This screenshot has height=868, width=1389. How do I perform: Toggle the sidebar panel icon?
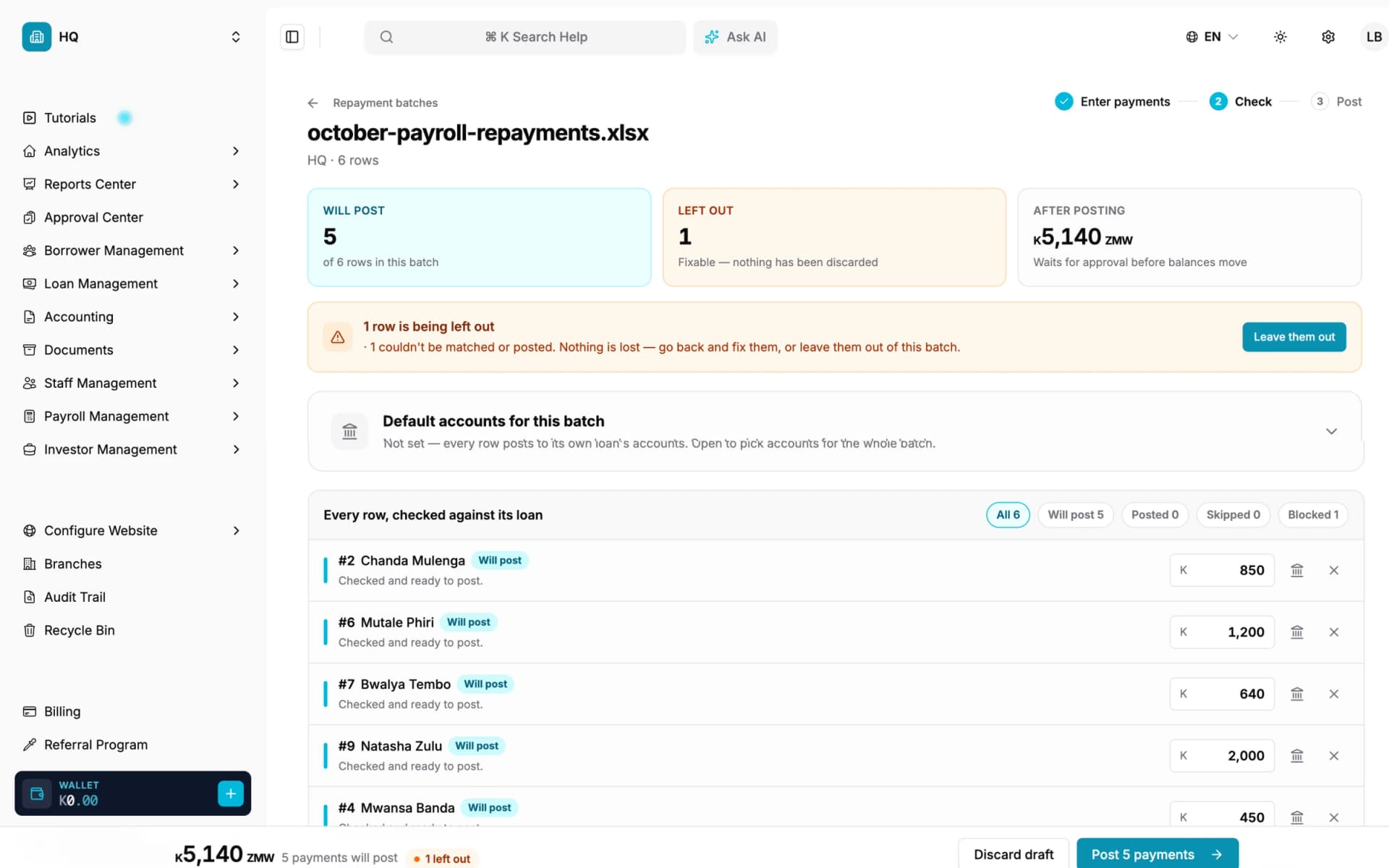[x=292, y=37]
